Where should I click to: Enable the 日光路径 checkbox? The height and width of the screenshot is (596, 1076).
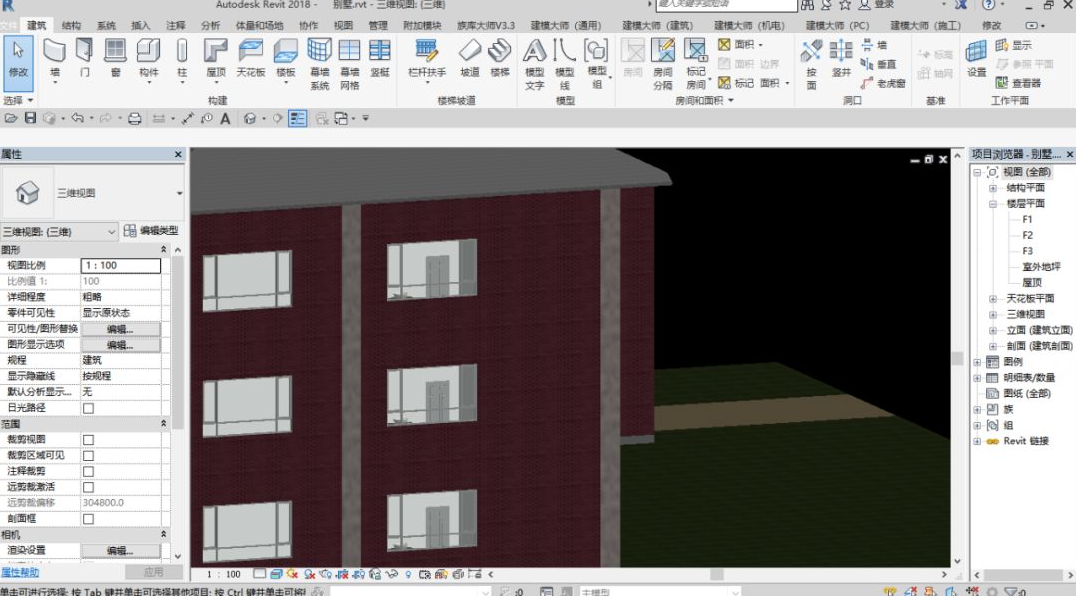click(89, 408)
